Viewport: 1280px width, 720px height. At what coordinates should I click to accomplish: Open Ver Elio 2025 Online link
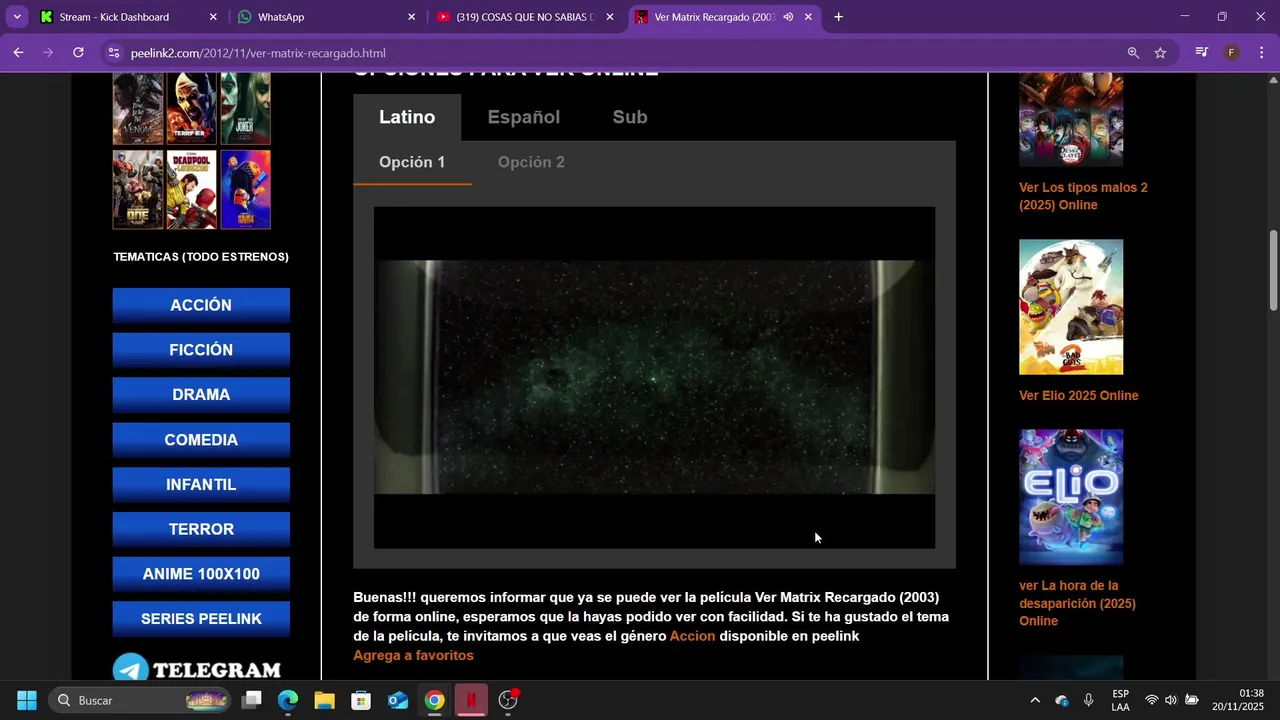(x=1078, y=395)
